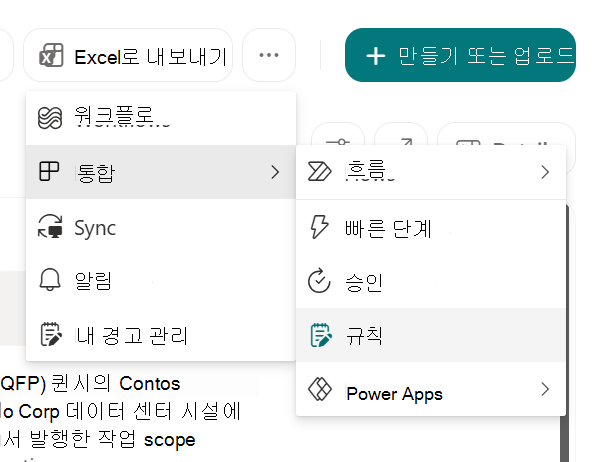Click the teal rules notepad icon
The width and height of the screenshot is (616, 462).
click(x=321, y=335)
